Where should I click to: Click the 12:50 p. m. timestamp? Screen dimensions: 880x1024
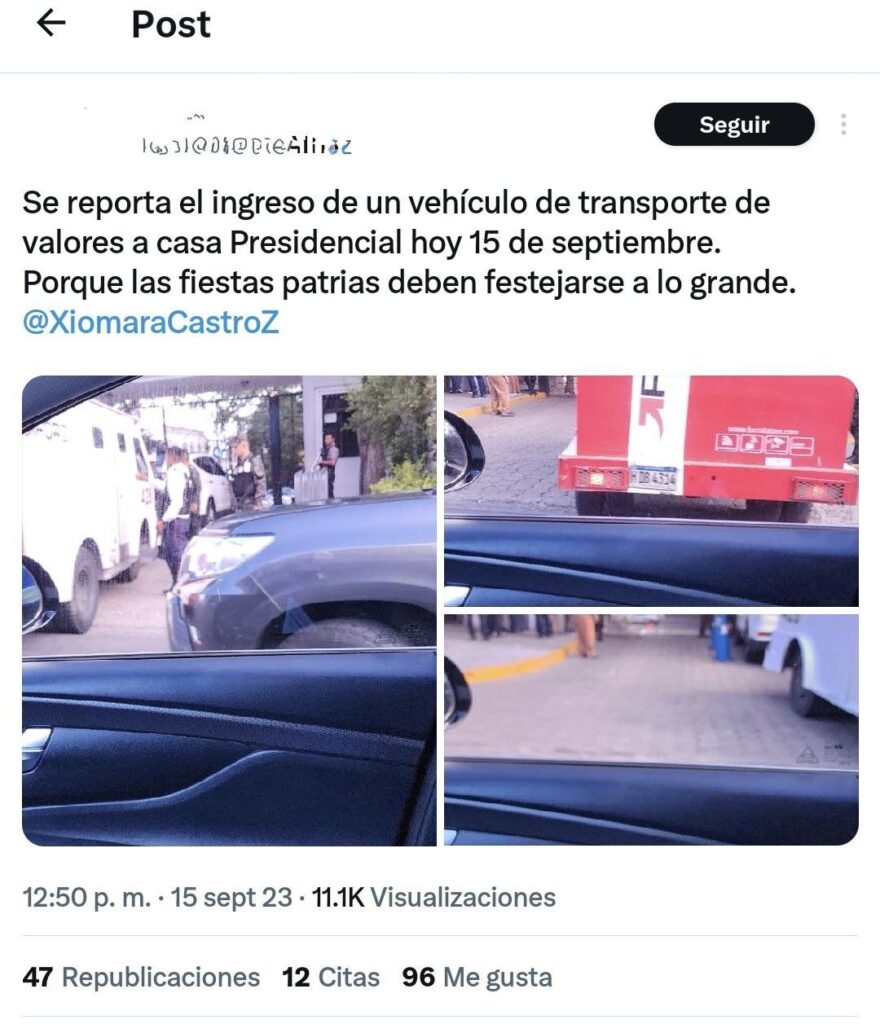tap(87, 897)
